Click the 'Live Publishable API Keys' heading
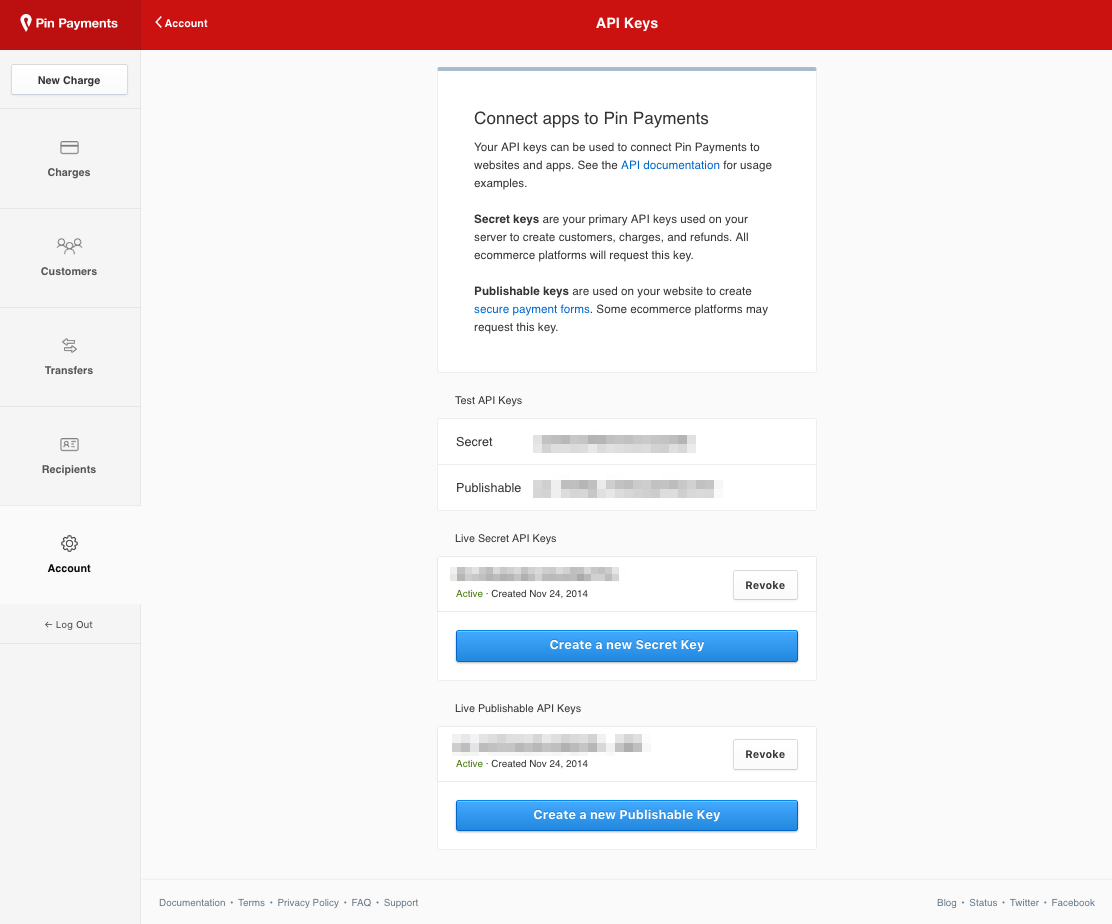 (x=518, y=708)
